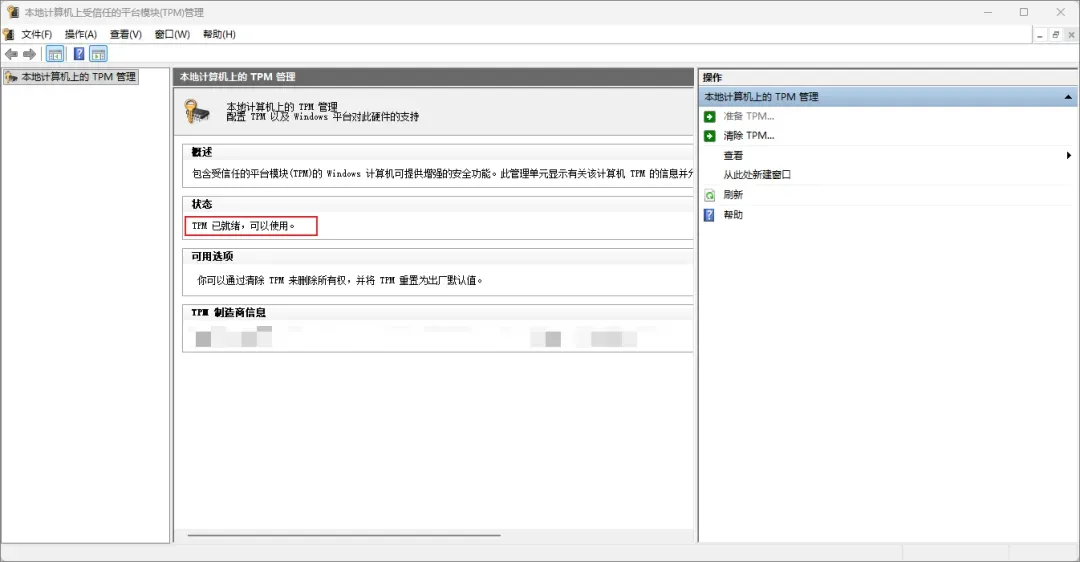Close the inner MMC child window
Image resolution: width=1080 pixels, height=562 pixels.
pyautogui.click(x=1071, y=34)
